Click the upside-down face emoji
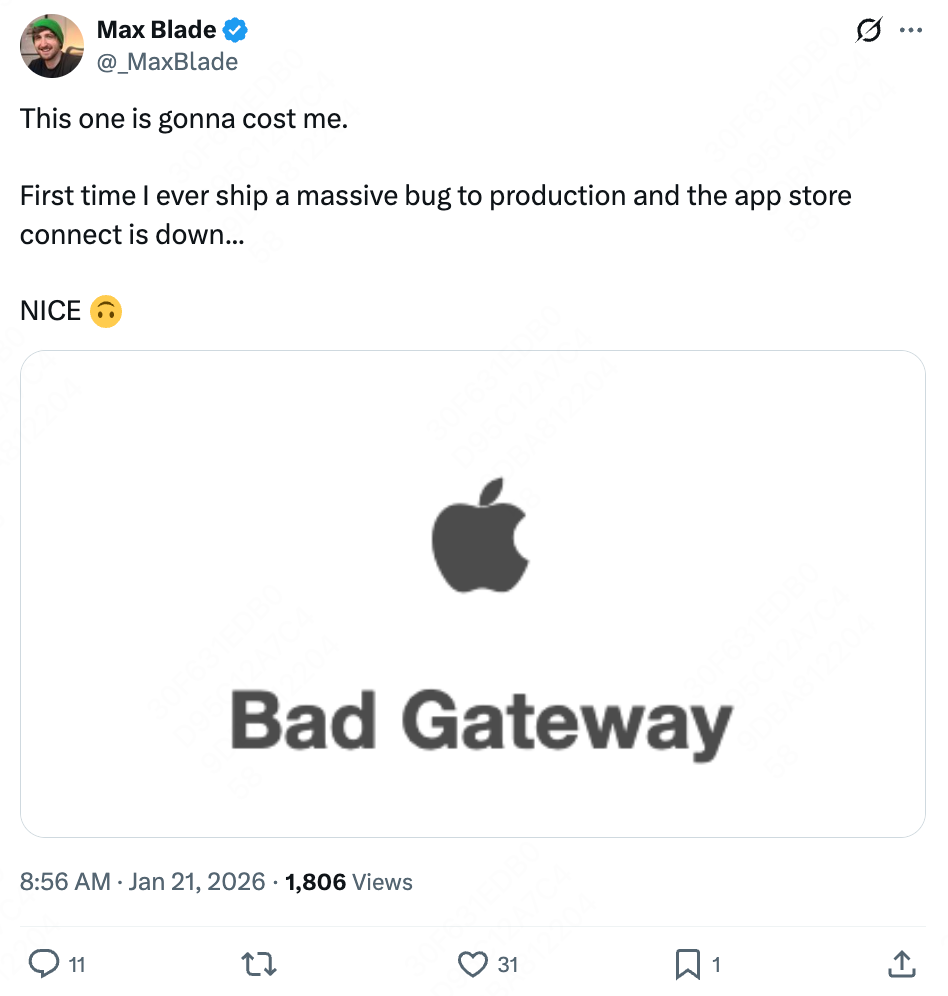The width and height of the screenshot is (948, 996). click(106, 311)
